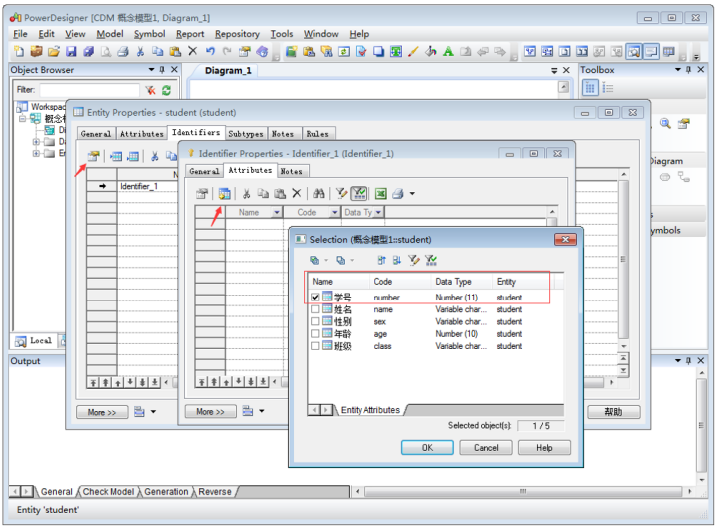Image resolution: width=717 pixels, height=529 pixels.
Task: Open the print icon dropdown arrow
Action: tap(411, 194)
